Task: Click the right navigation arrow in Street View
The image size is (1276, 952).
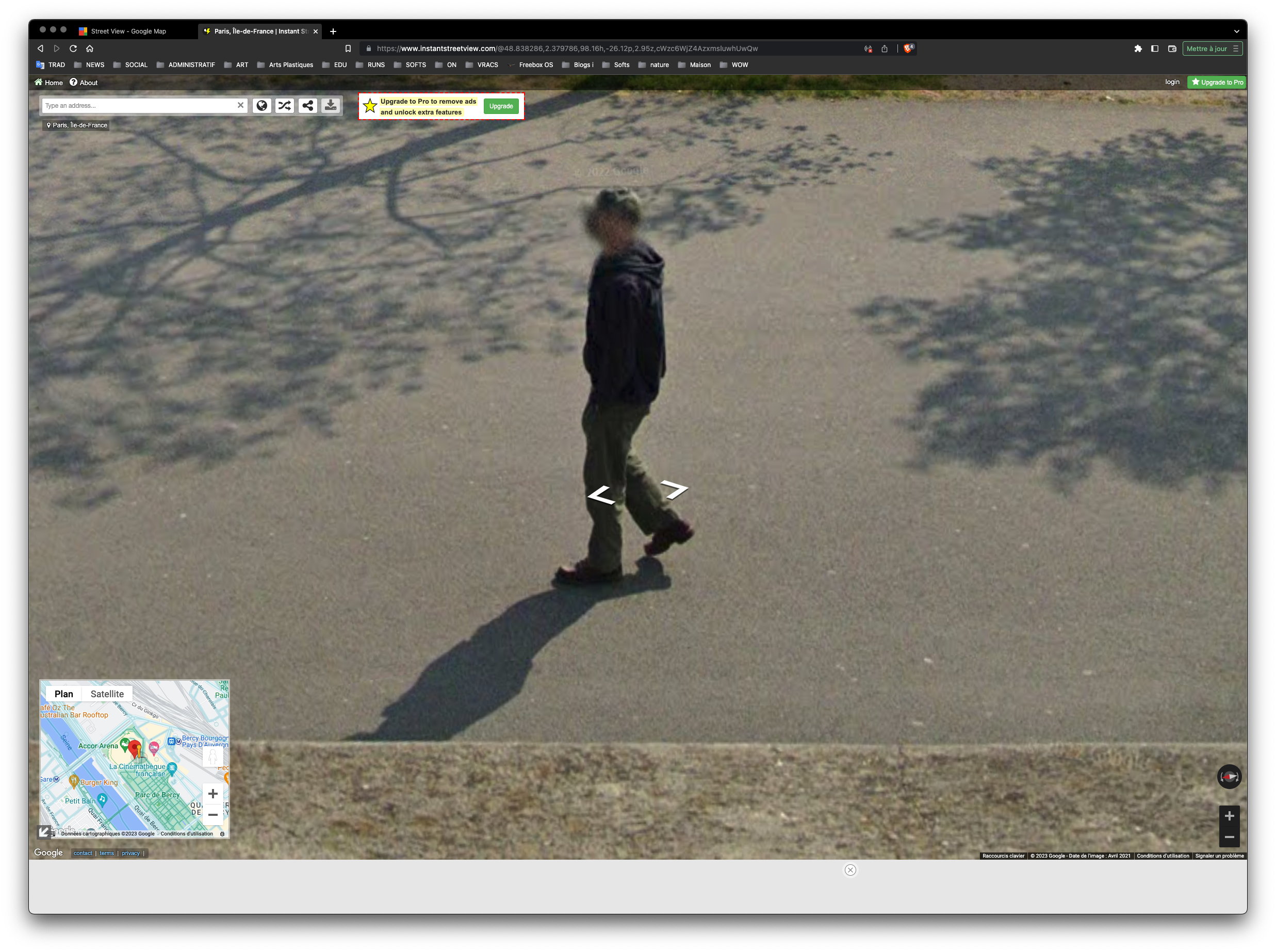Action: point(674,489)
